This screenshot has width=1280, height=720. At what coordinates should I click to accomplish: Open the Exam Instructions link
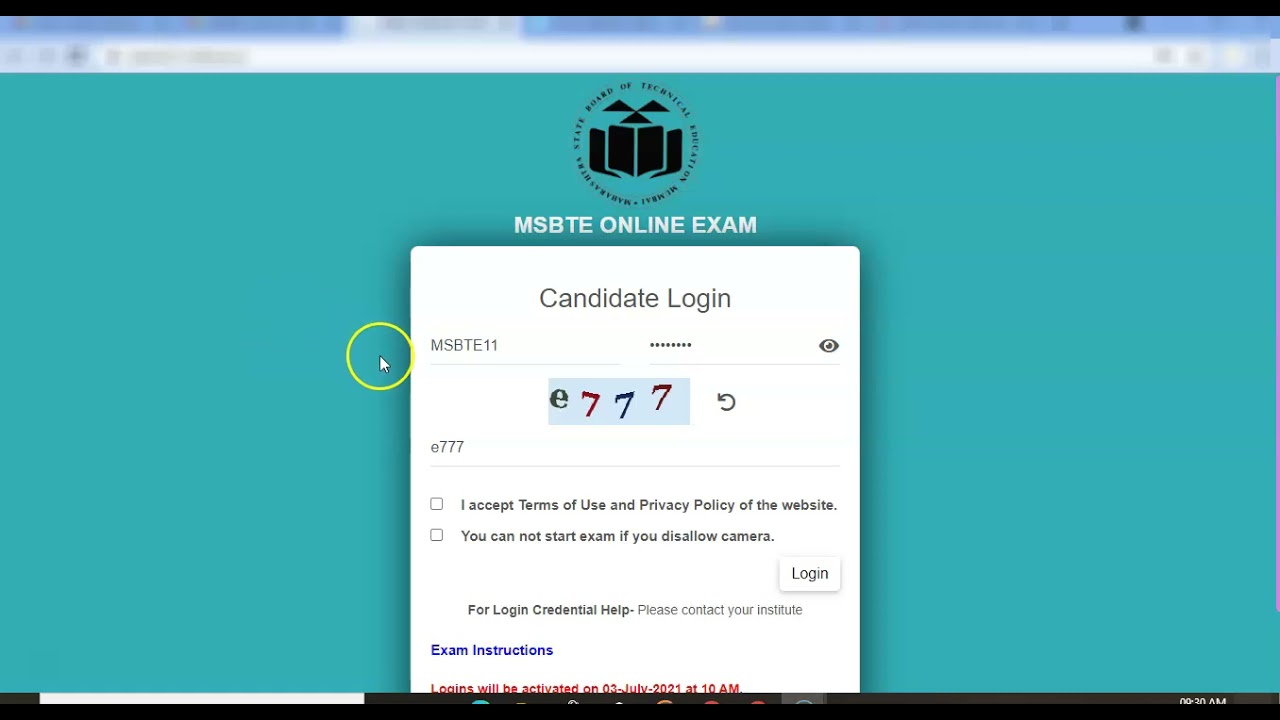[492, 650]
